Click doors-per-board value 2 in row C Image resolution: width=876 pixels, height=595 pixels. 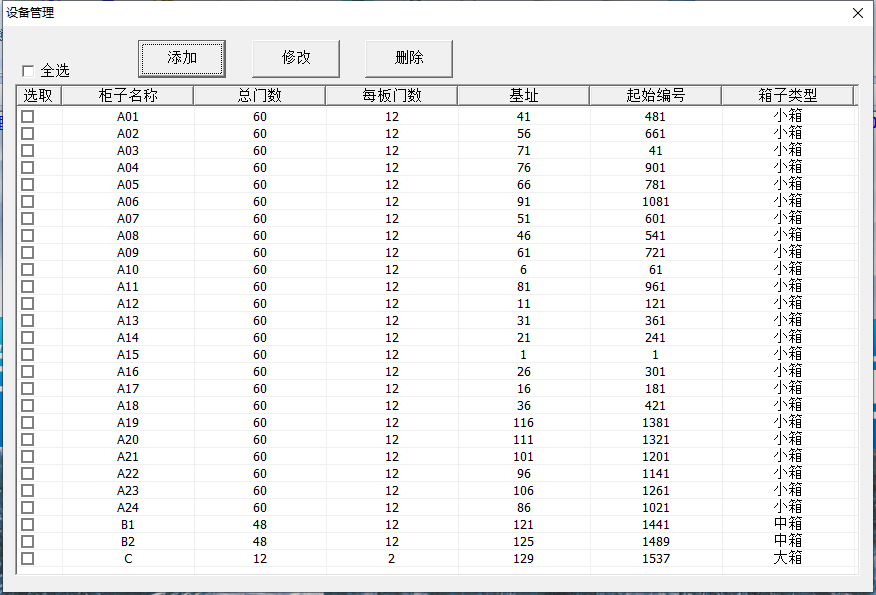pyautogui.click(x=392, y=559)
